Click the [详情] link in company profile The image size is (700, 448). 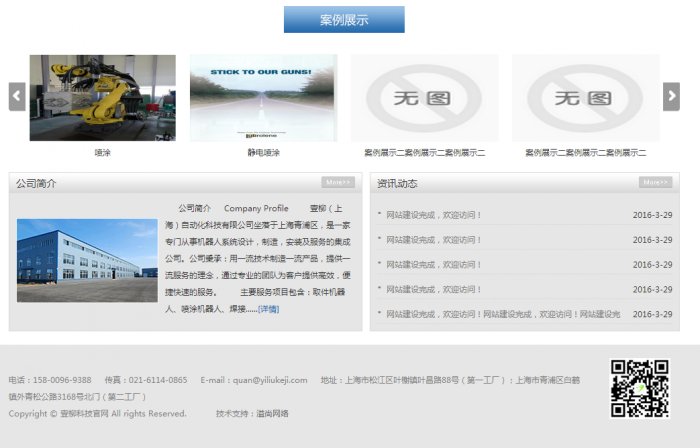pyautogui.click(x=269, y=309)
